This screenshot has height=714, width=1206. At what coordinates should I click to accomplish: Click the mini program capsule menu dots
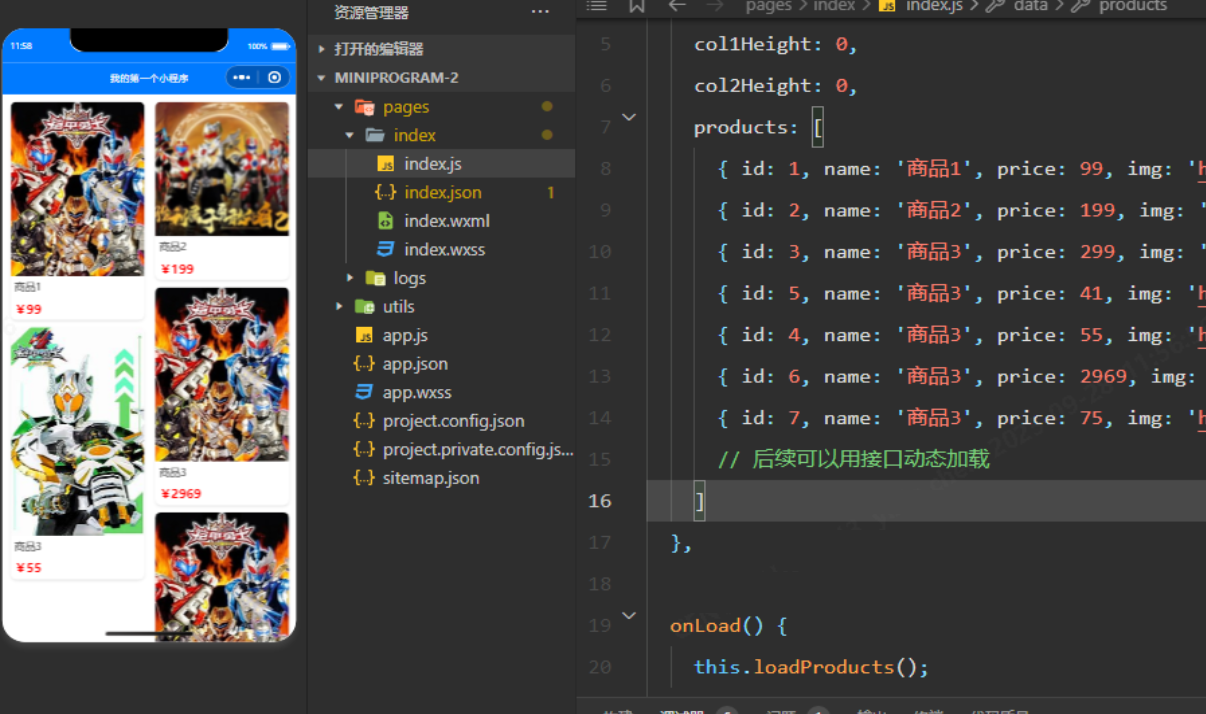[241, 77]
